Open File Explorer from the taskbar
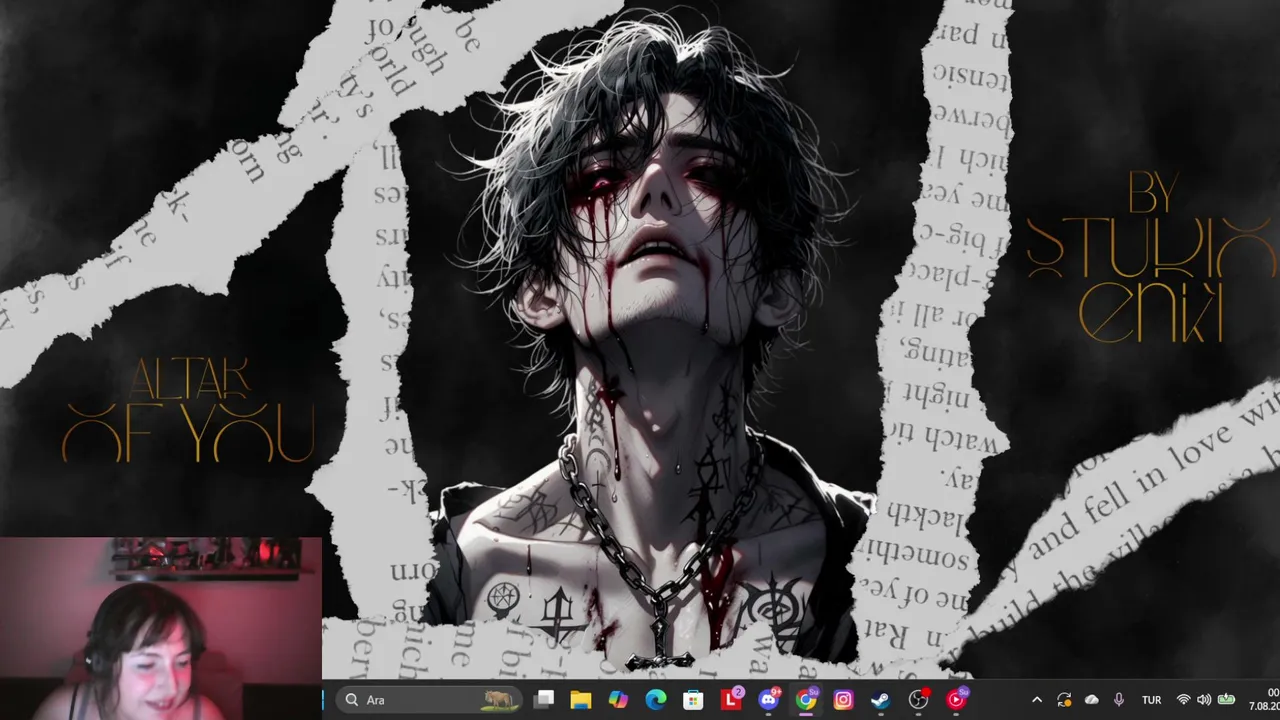 [581, 700]
